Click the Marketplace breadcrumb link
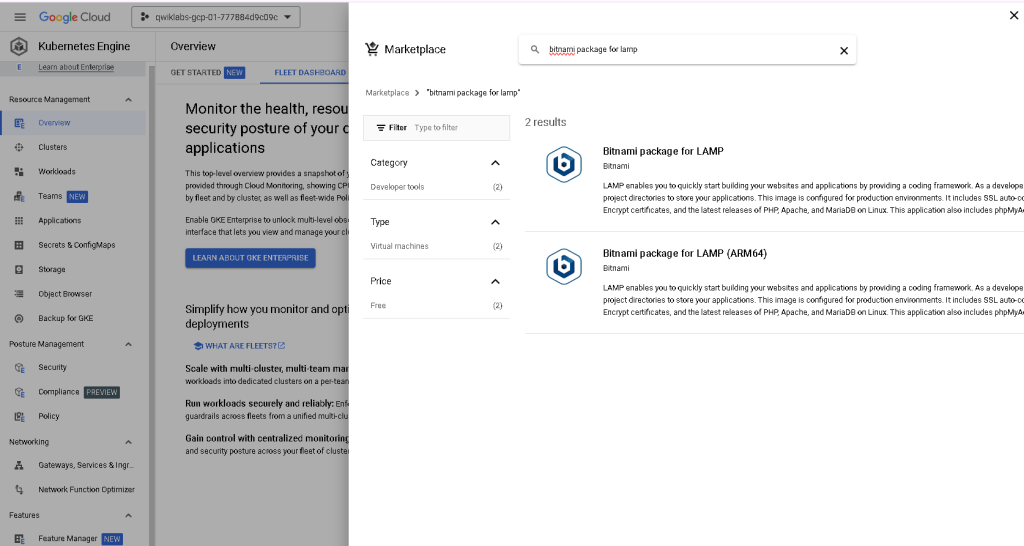The height and width of the screenshot is (546, 1024). [387, 93]
